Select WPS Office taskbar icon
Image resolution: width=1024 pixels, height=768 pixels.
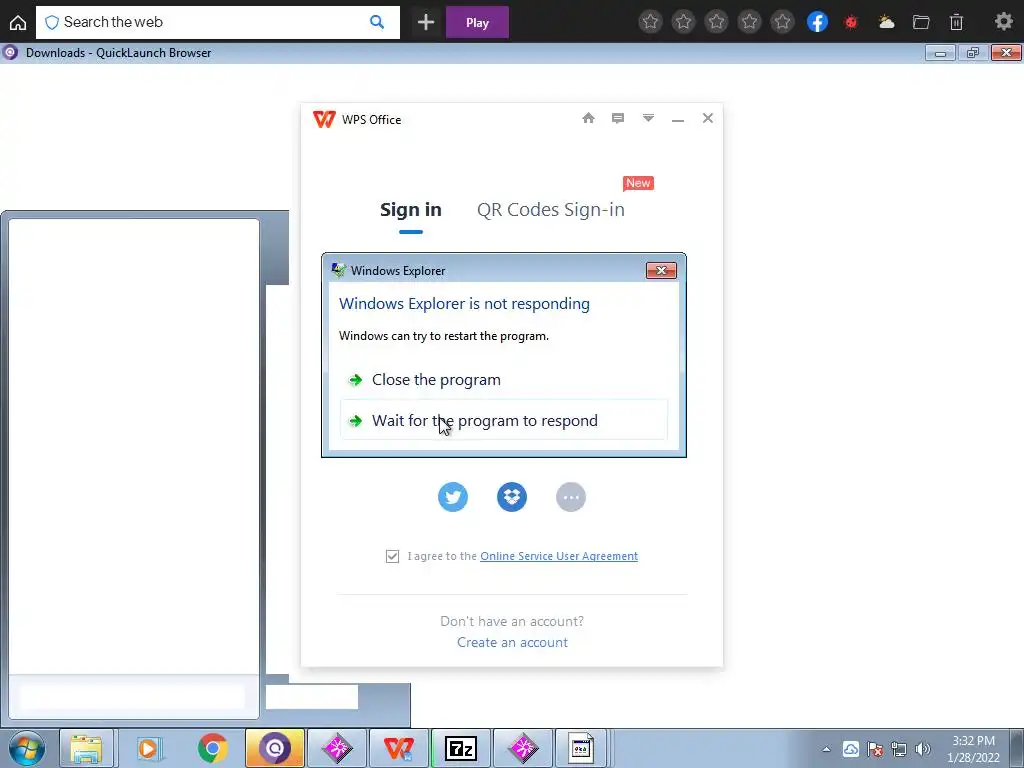(399, 748)
